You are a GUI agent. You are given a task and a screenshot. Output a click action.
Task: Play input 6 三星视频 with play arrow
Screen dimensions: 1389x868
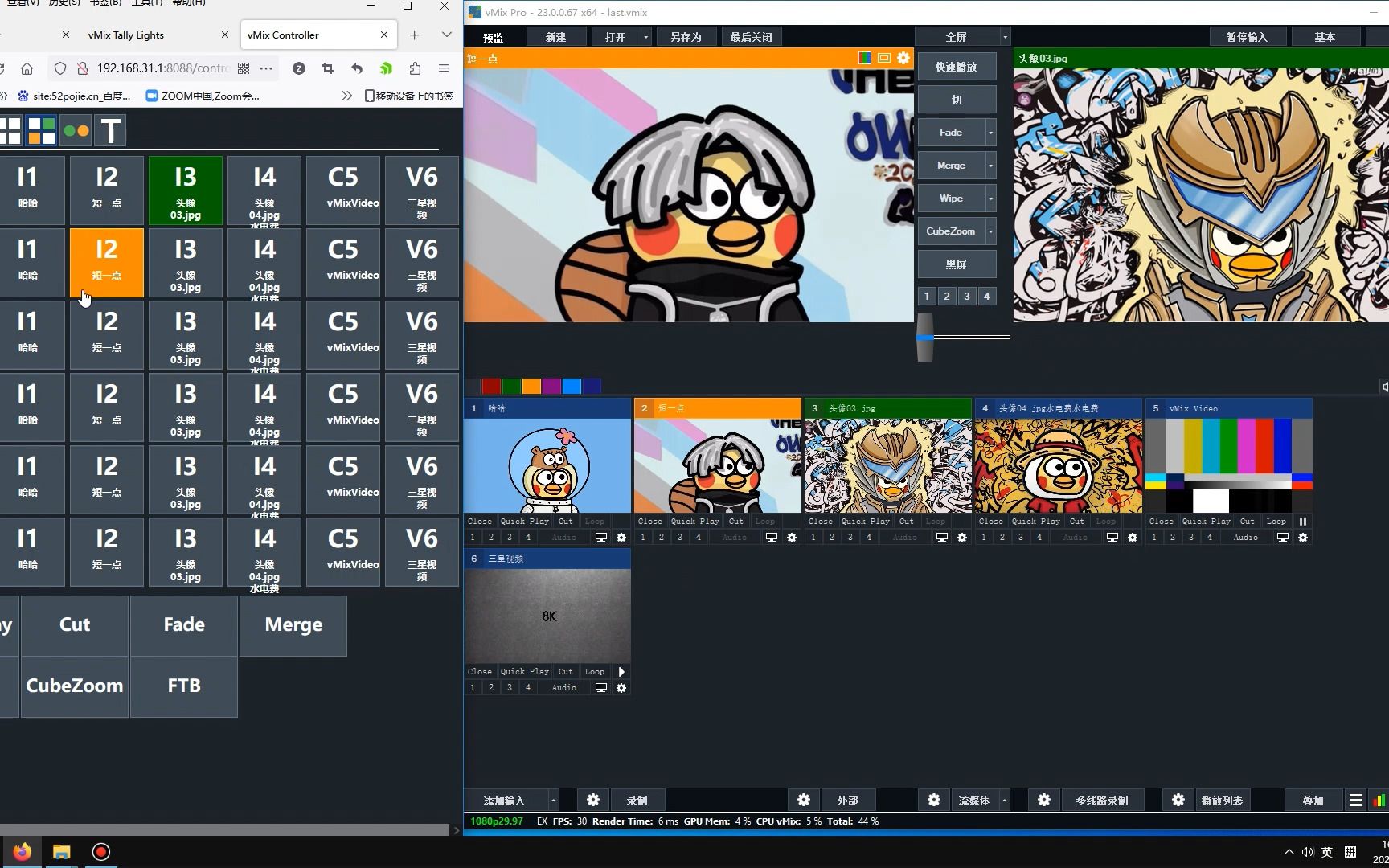click(621, 672)
